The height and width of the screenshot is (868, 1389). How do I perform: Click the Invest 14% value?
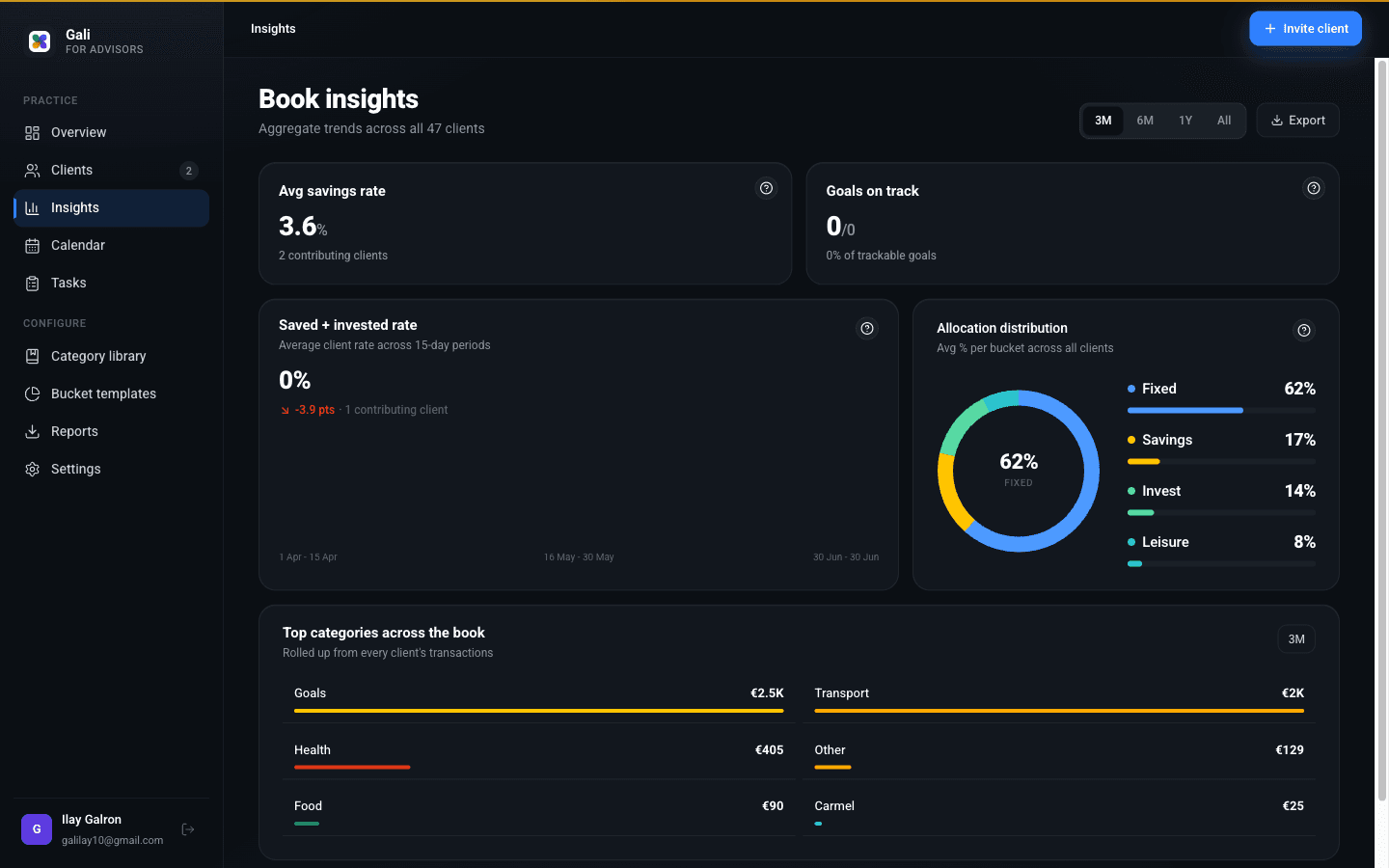(x=1299, y=491)
